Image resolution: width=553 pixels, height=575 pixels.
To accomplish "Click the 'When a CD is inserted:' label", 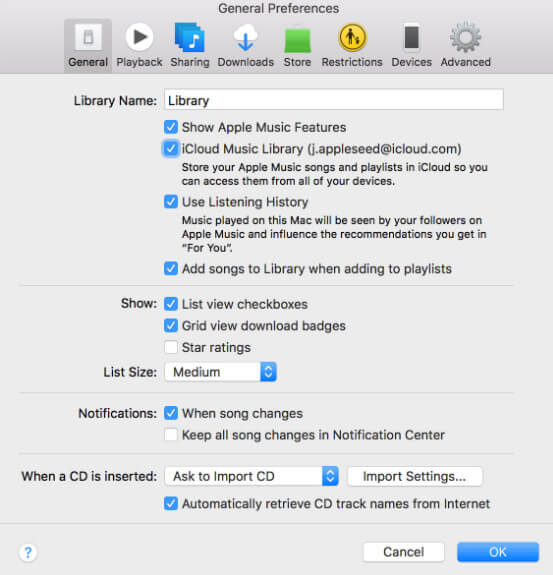I will point(89,476).
